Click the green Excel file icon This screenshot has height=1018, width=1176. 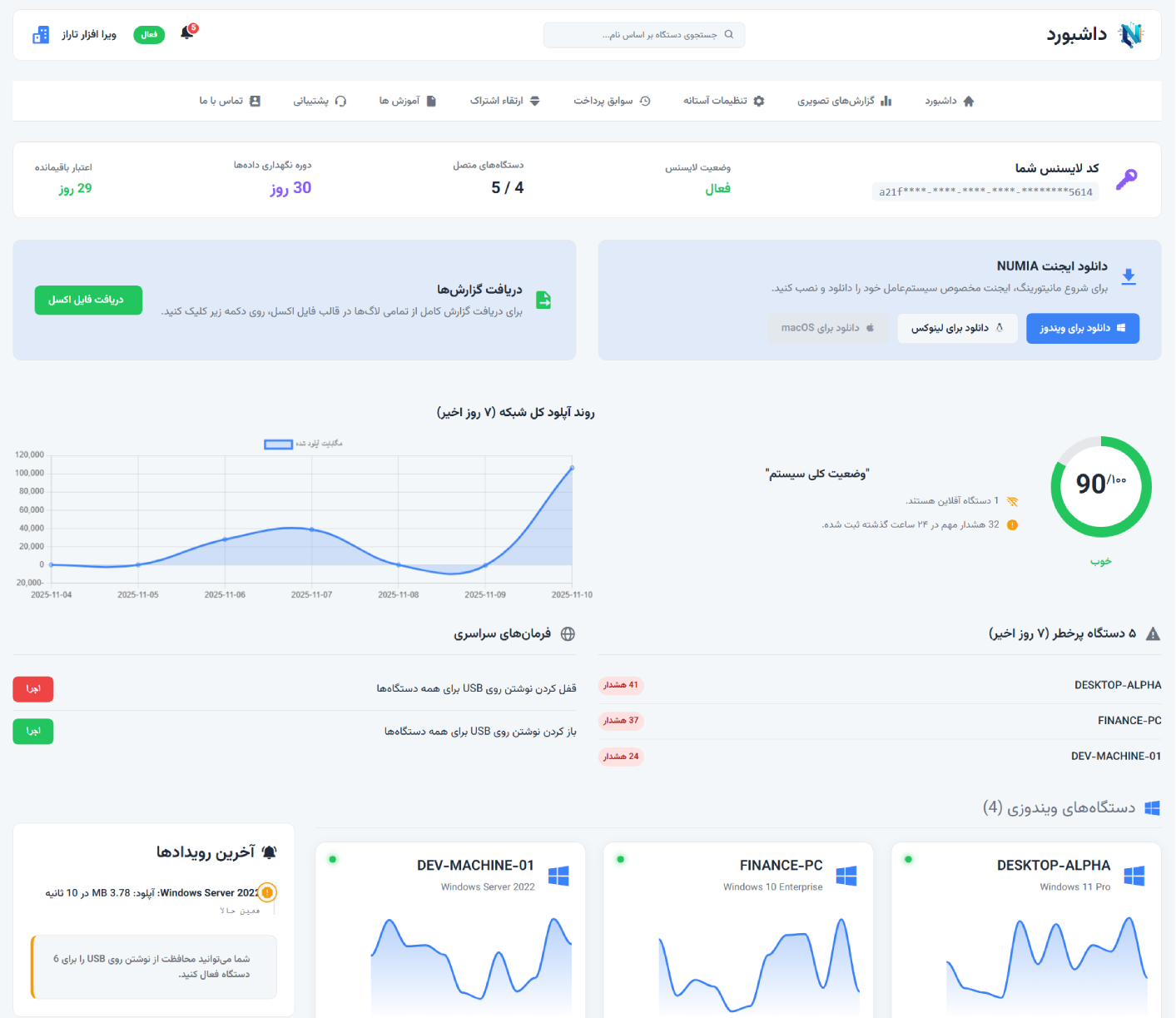tap(543, 300)
